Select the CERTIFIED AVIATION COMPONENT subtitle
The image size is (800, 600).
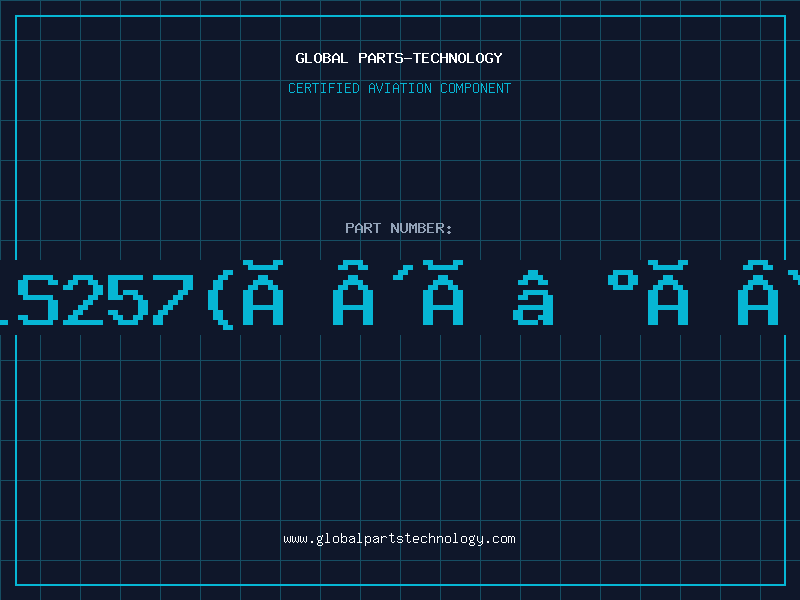click(399, 88)
